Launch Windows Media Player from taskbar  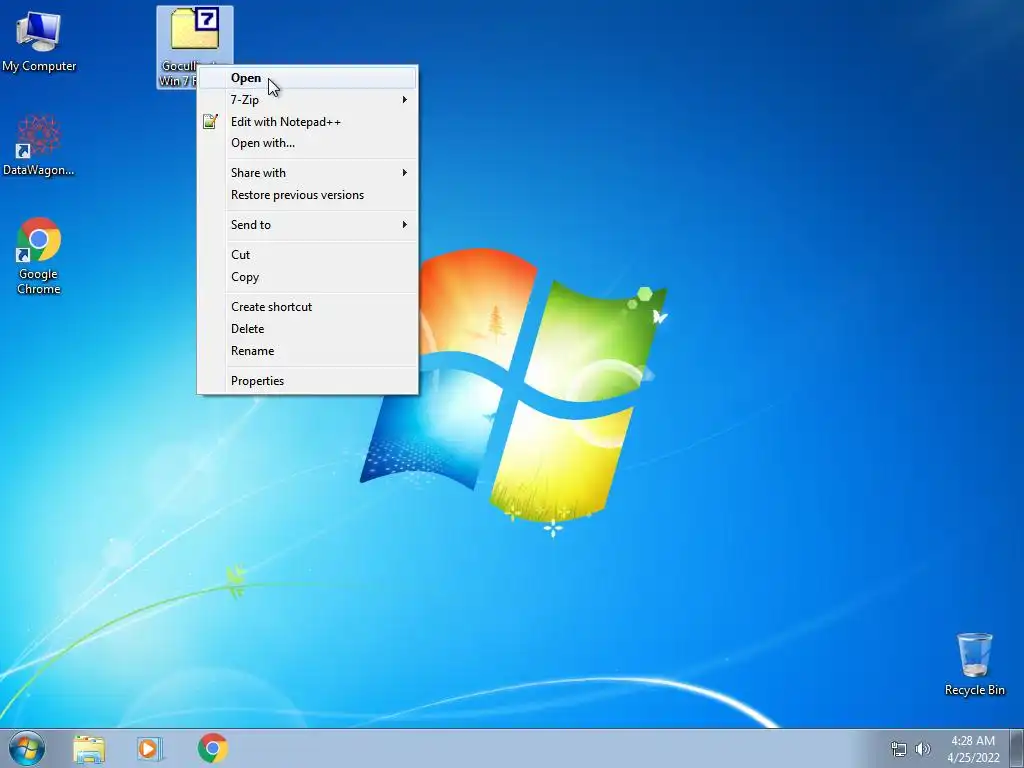150,748
